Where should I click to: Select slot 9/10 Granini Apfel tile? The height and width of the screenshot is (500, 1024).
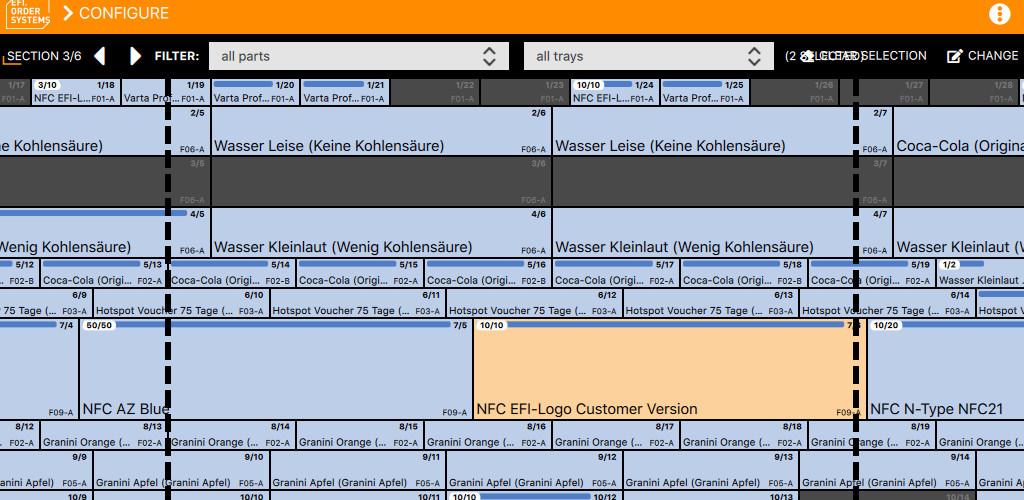pos(181,470)
